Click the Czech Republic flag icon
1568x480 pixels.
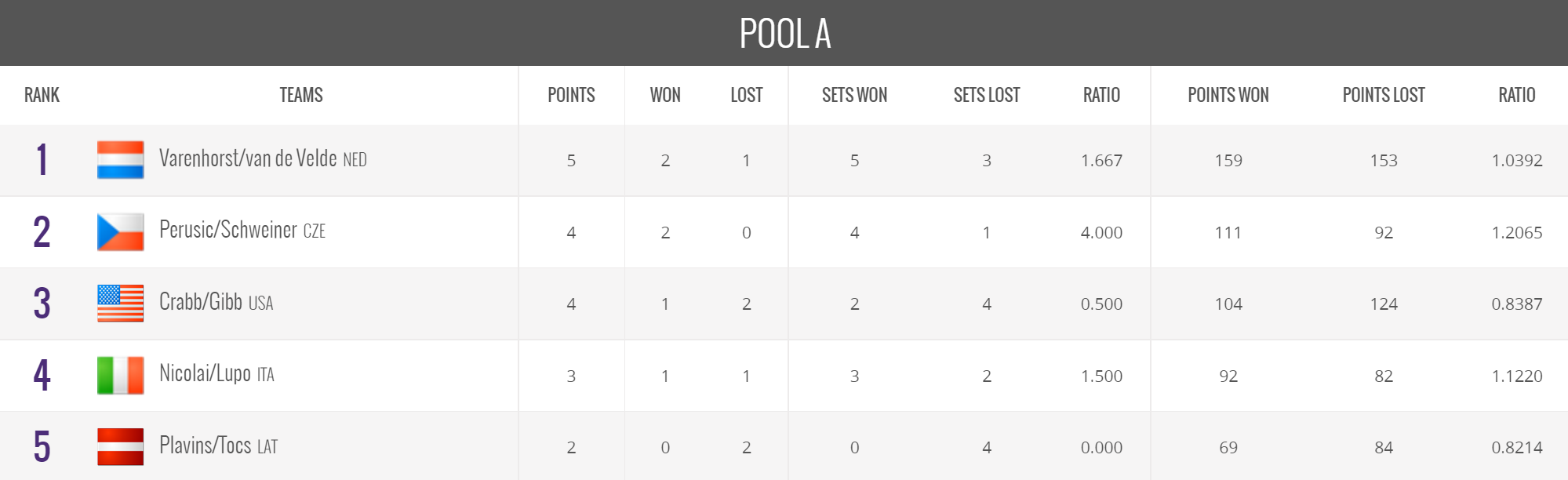point(120,232)
